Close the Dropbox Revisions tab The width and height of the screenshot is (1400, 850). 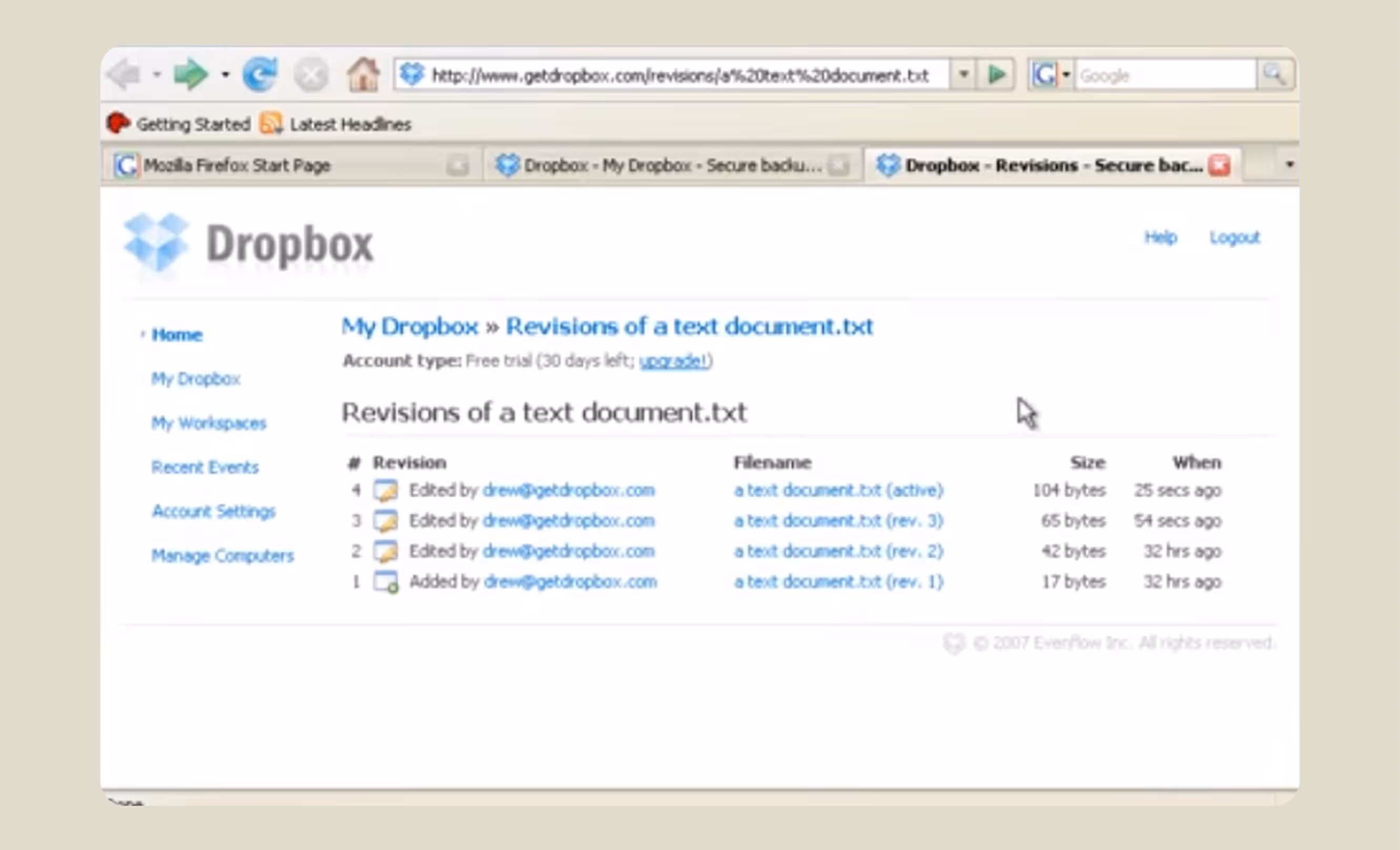pos(1219,165)
